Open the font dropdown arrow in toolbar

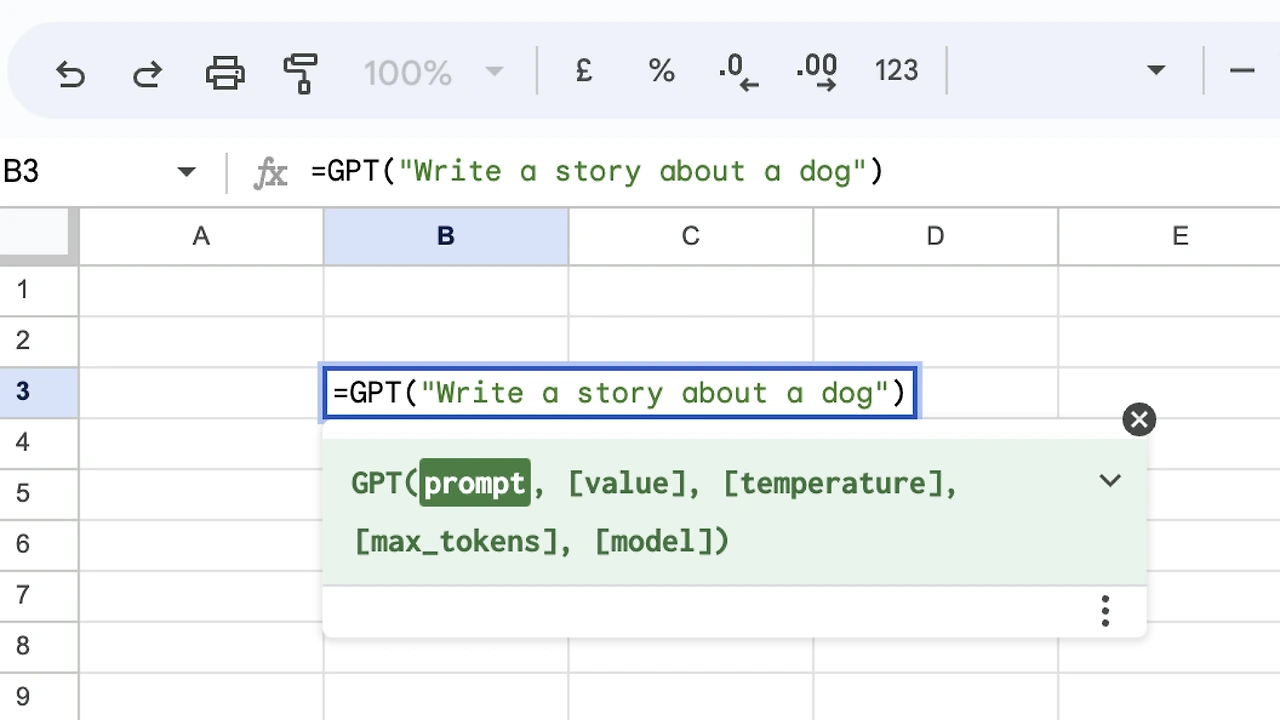[1156, 71]
